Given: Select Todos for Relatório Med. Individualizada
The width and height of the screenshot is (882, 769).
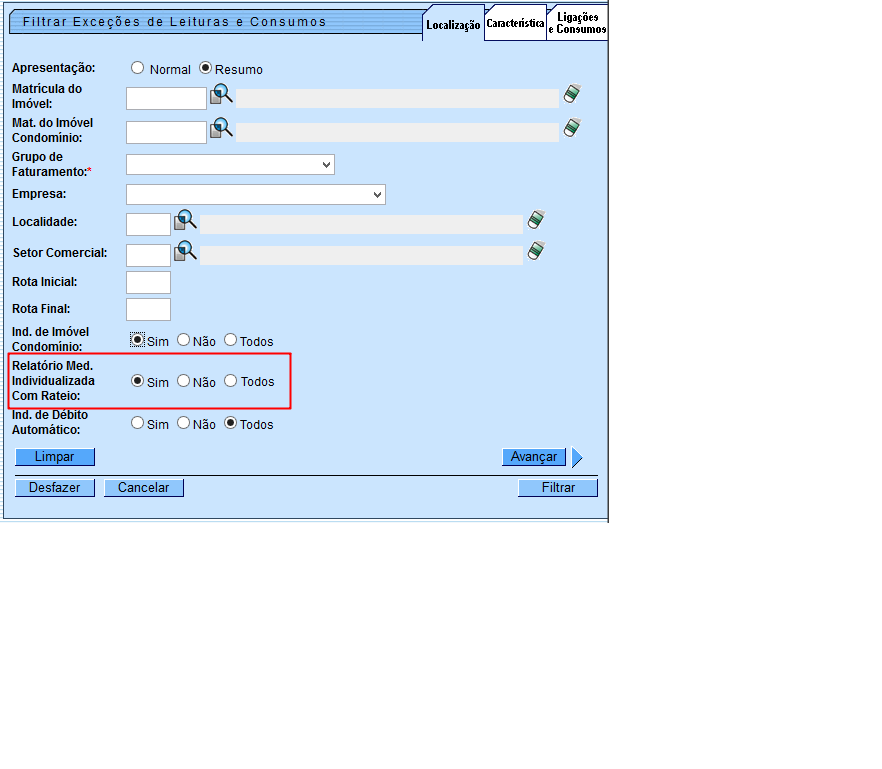Looking at the screenshot, I should pyautogui.click(x=231, y=381).
